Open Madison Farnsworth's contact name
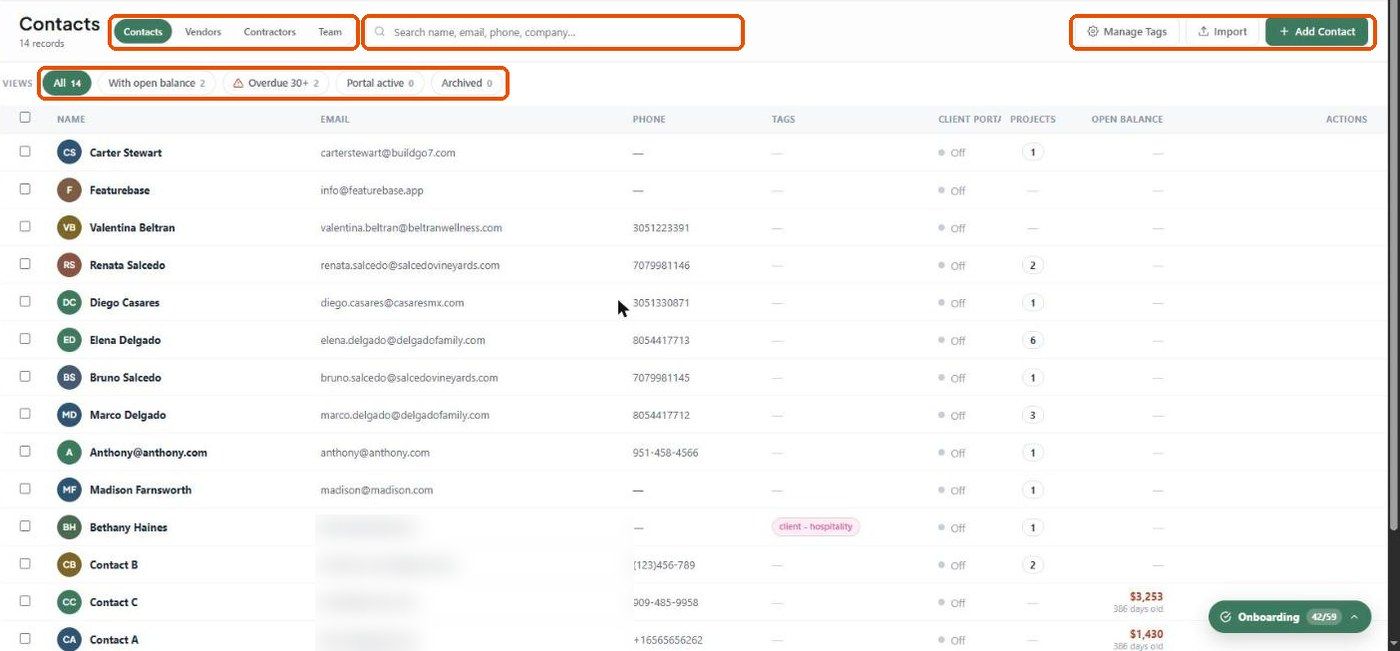This screenshot has height=651, width=1400. pyautogui.click(x=140, y=490)
